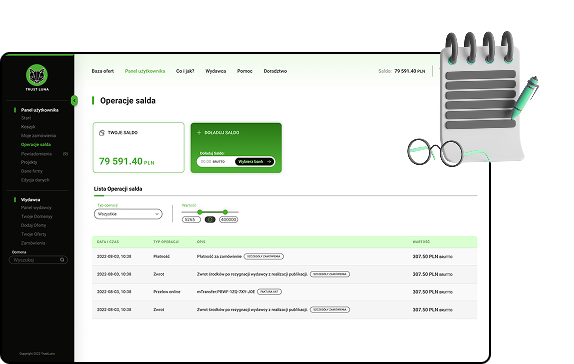Open Projekty in the sidebar
574x364 pixels.
tap(29, 162)
